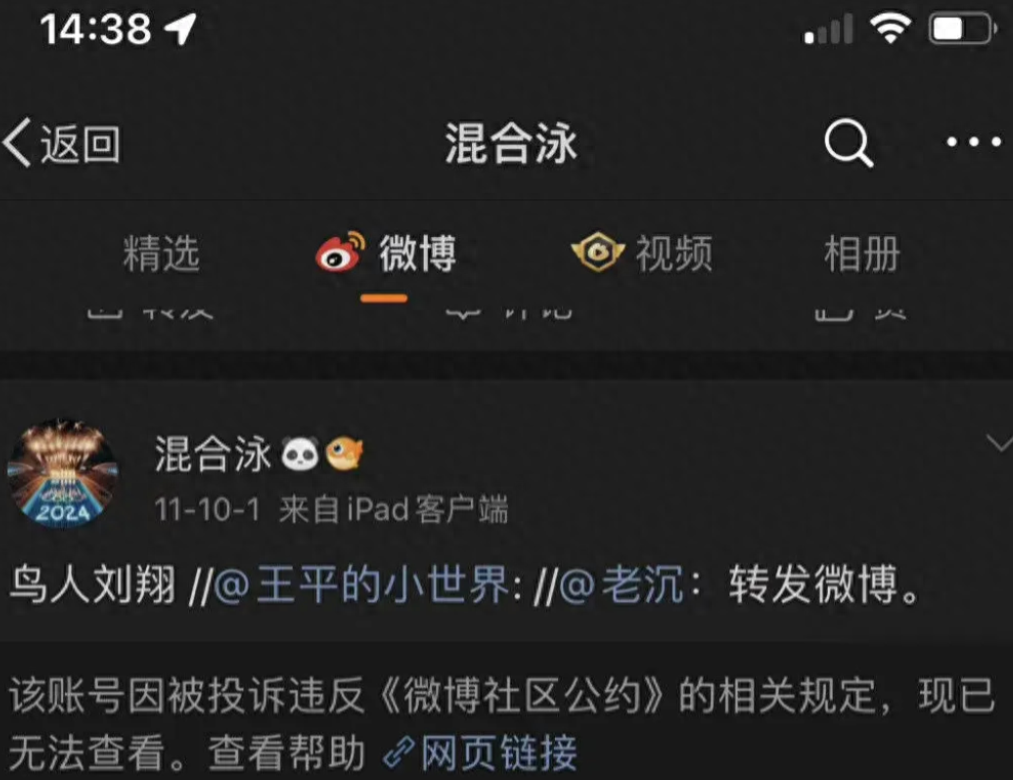Open the @王平的小世界 mention
This screenshot has height=780, width=1013.
tap(362, 584)
